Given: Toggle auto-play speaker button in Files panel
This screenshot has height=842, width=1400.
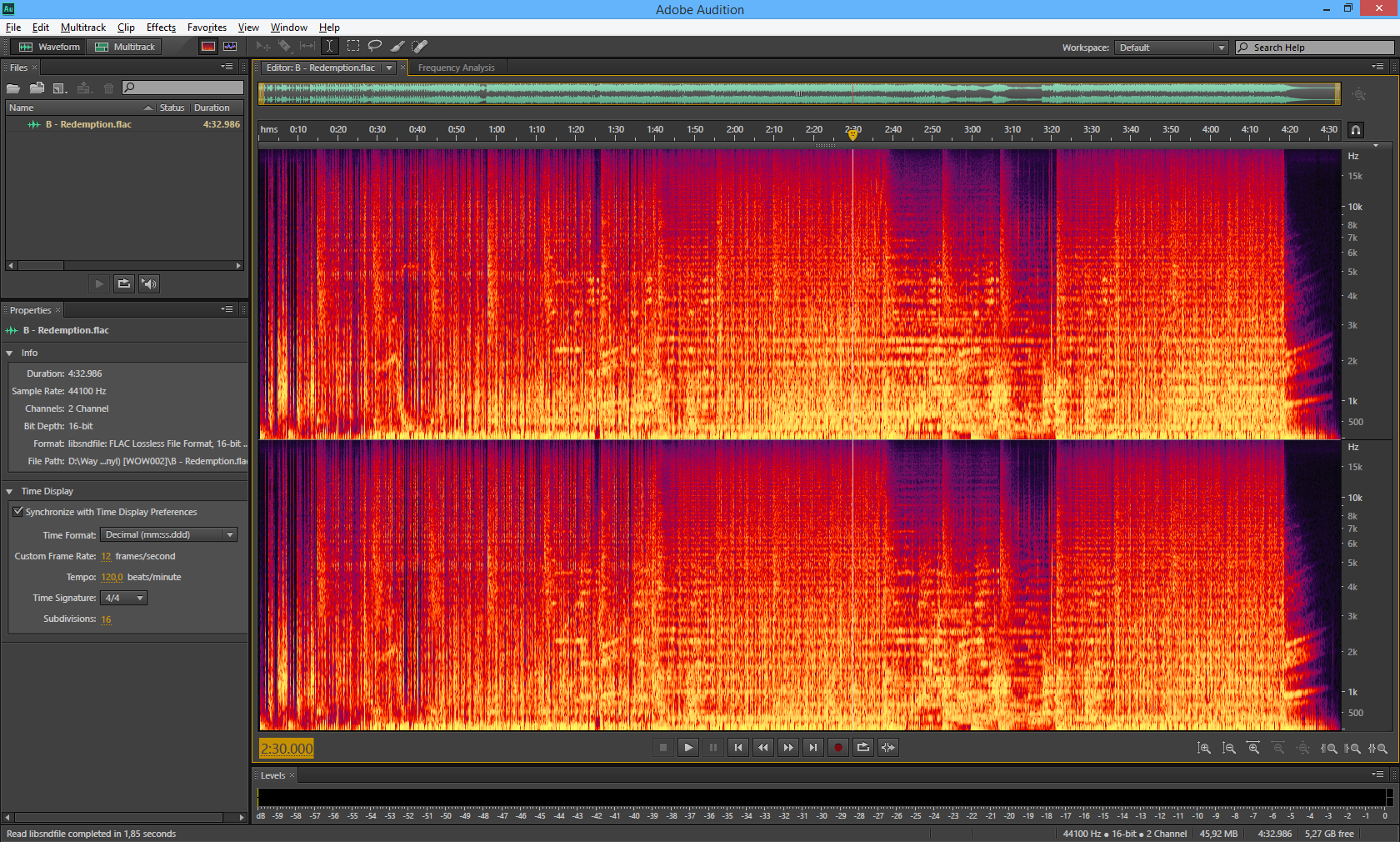Looking at the screenshot, I should point(149,284).
